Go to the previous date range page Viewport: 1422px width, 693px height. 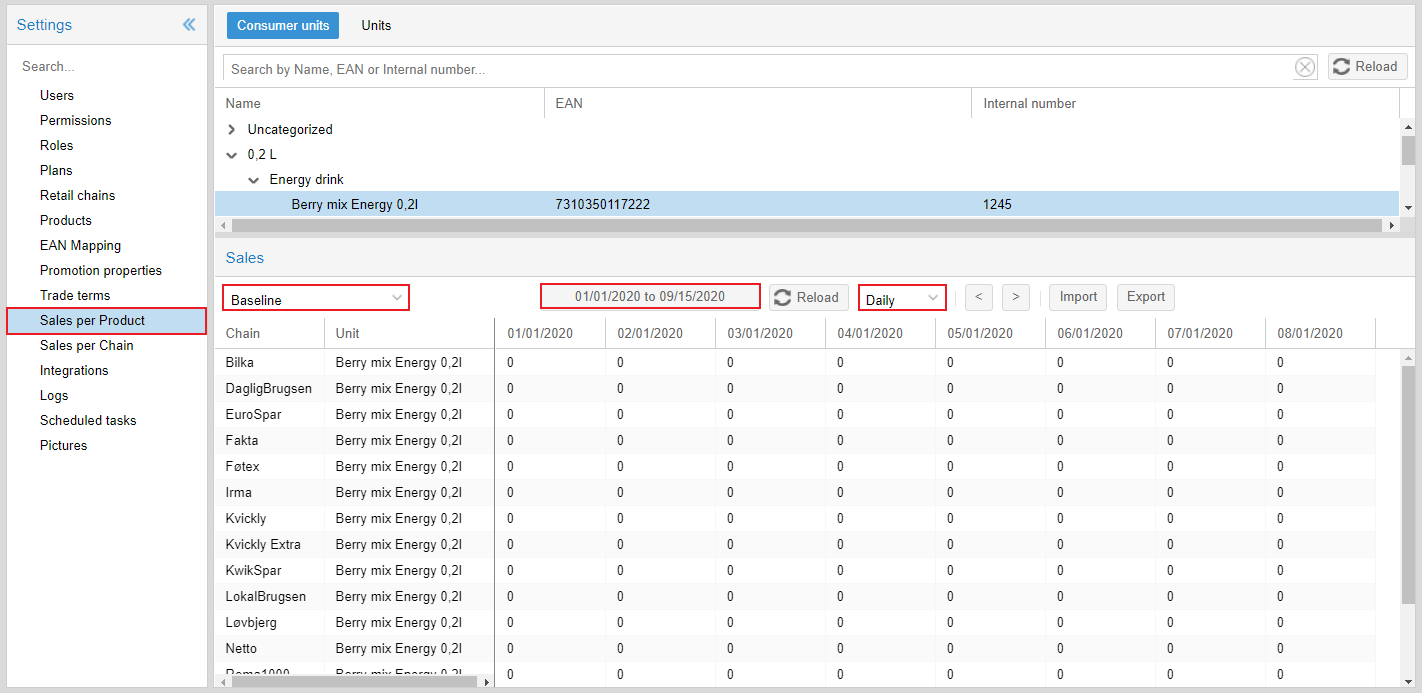(x=978, y=297)
